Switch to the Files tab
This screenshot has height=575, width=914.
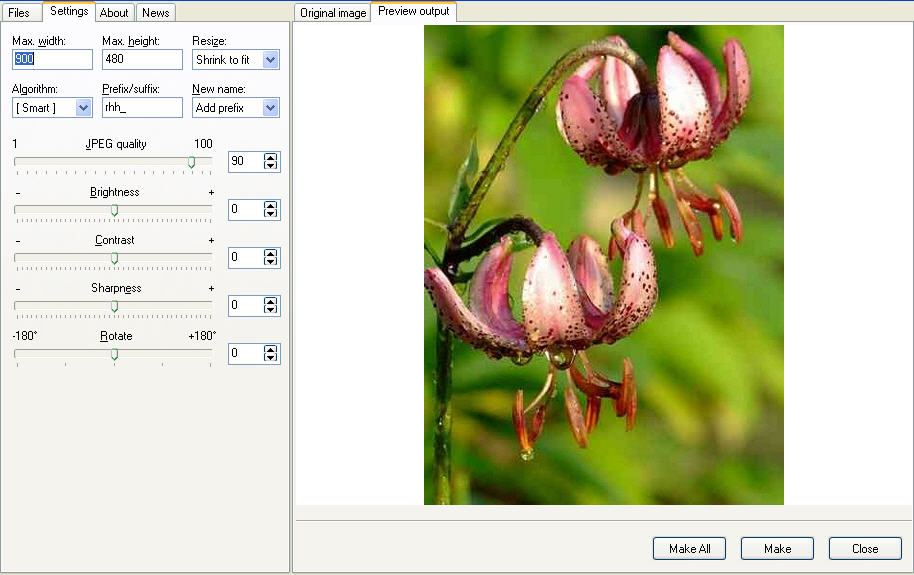(20, 12)
